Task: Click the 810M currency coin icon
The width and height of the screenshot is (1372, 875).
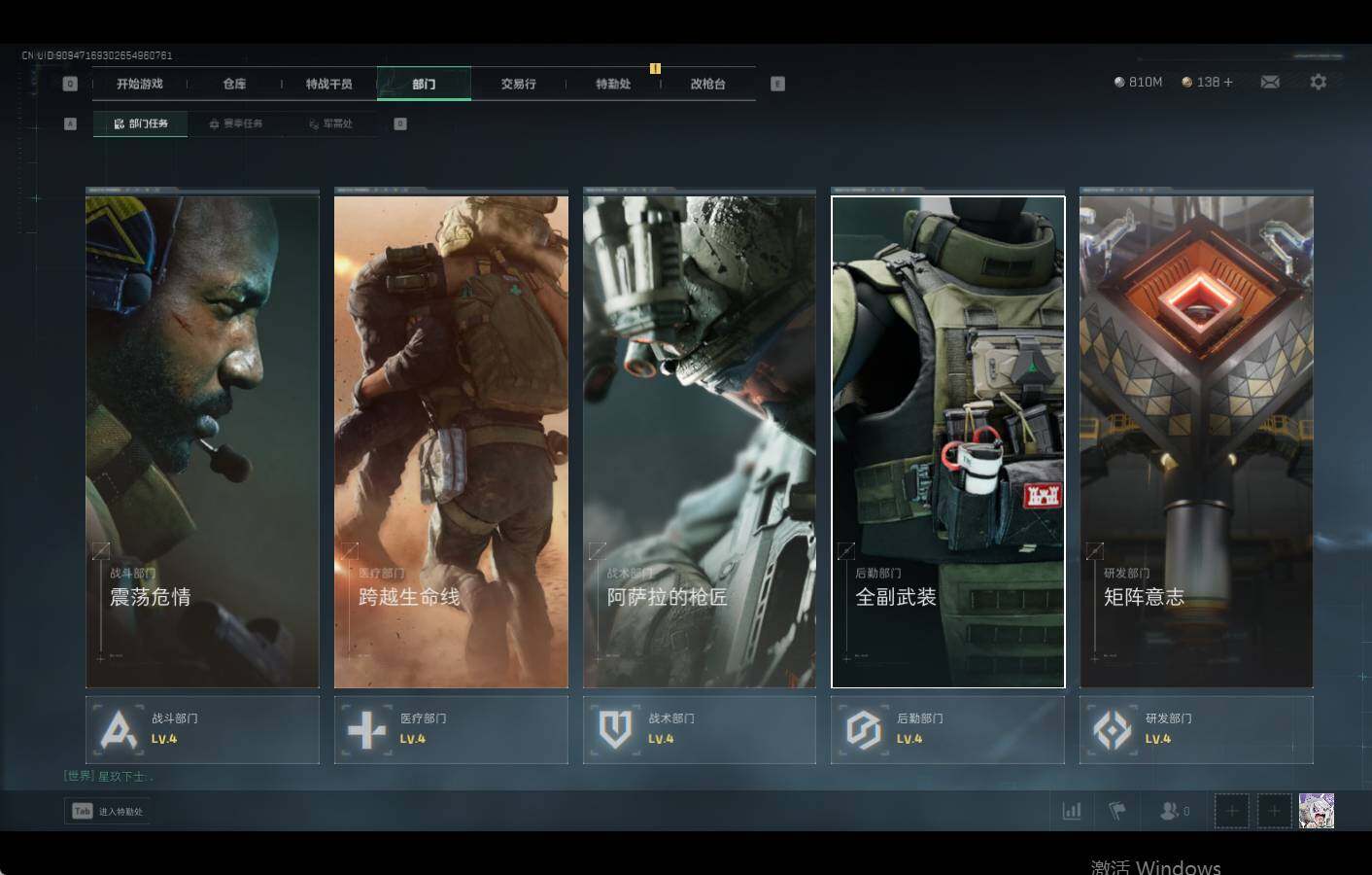Action: click(x=1118, y=83)
